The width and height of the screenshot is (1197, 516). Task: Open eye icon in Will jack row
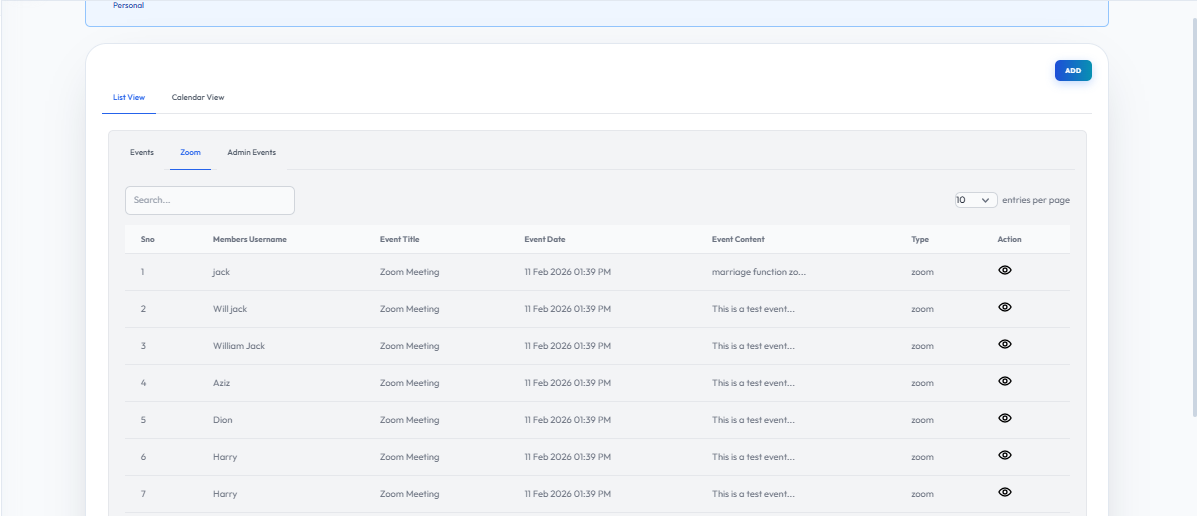click(x=1005, y=307)
